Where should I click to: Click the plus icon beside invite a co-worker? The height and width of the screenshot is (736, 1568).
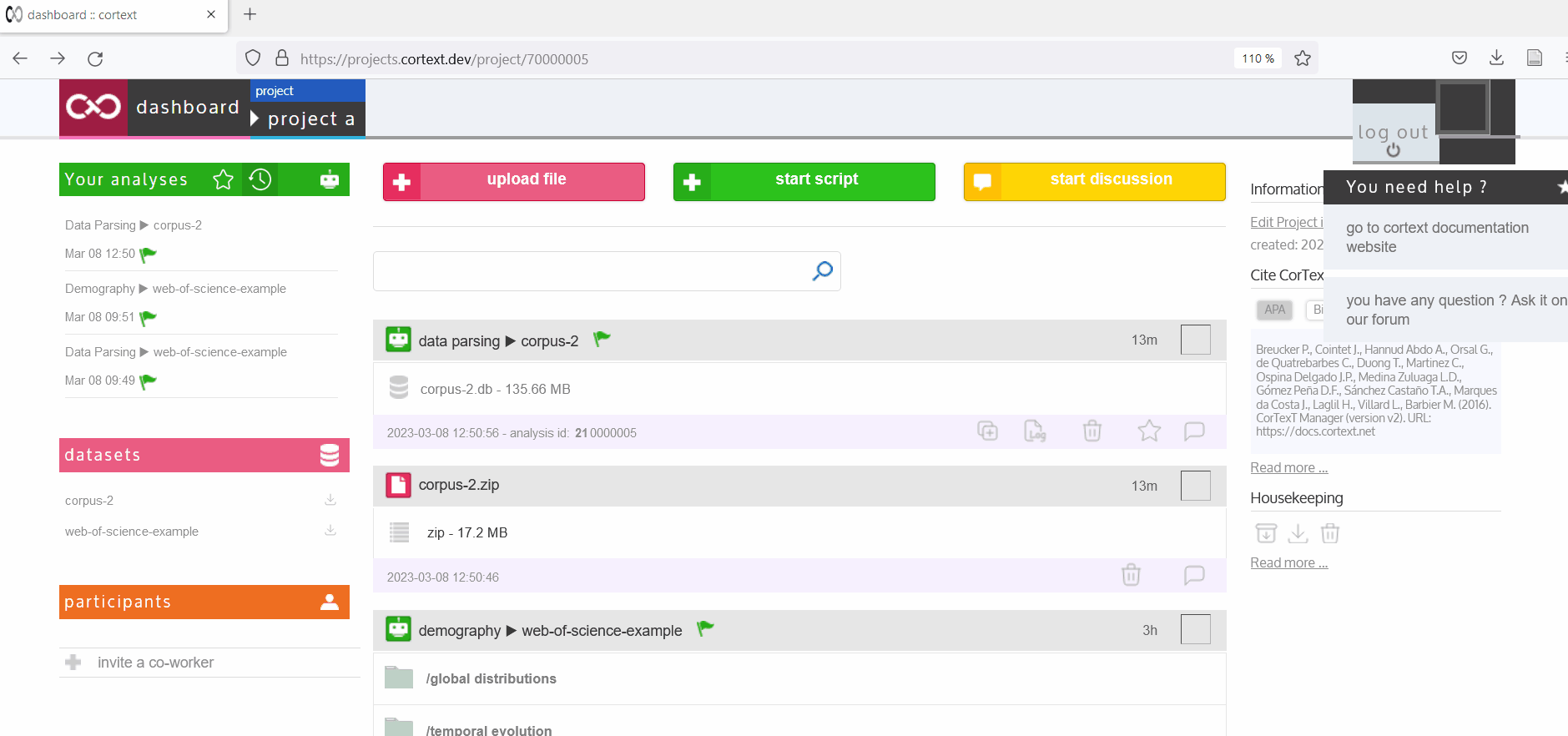(73, 662)
